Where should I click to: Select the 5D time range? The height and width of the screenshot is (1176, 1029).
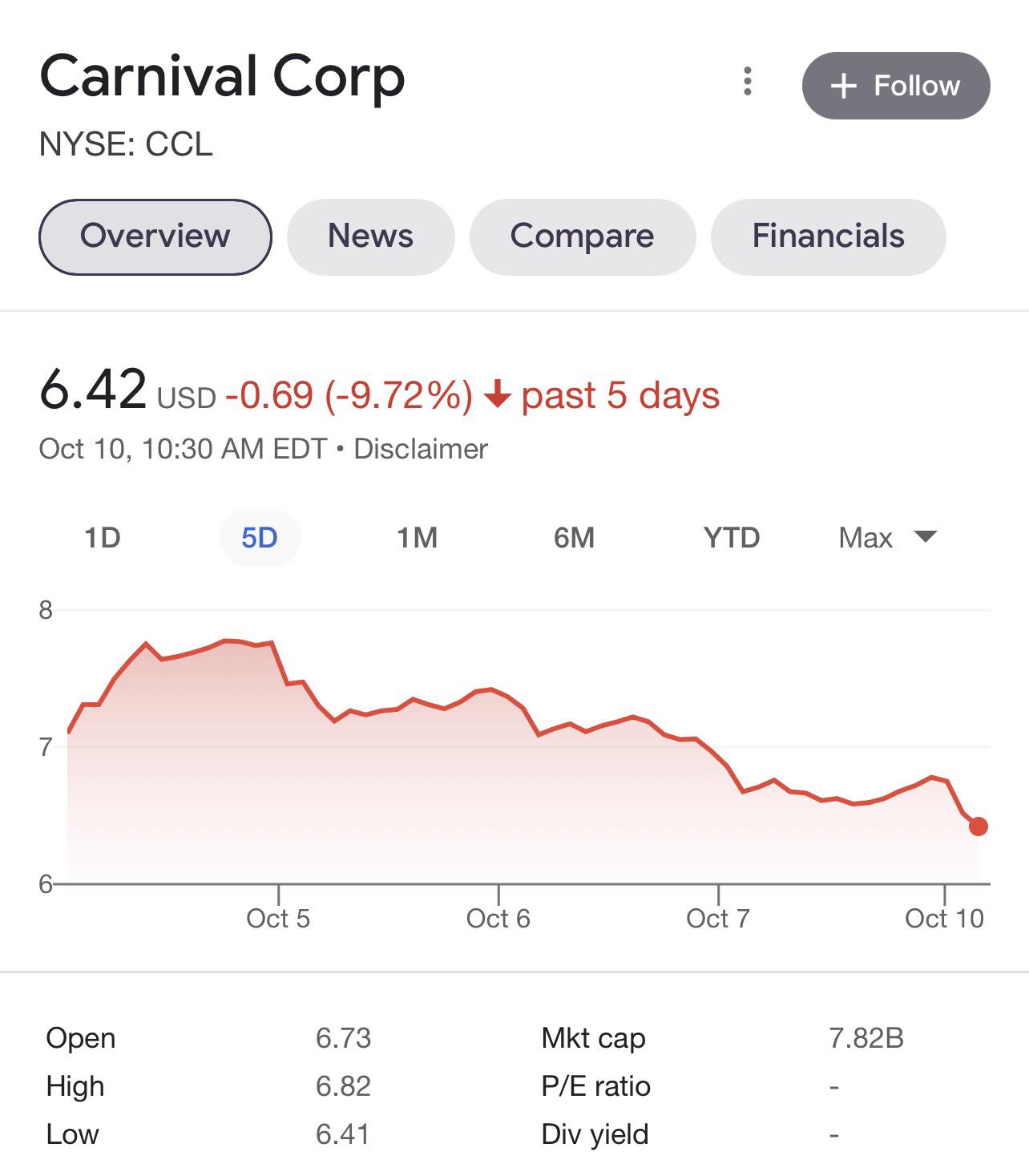pyautogui.click(x=260, y=537)
